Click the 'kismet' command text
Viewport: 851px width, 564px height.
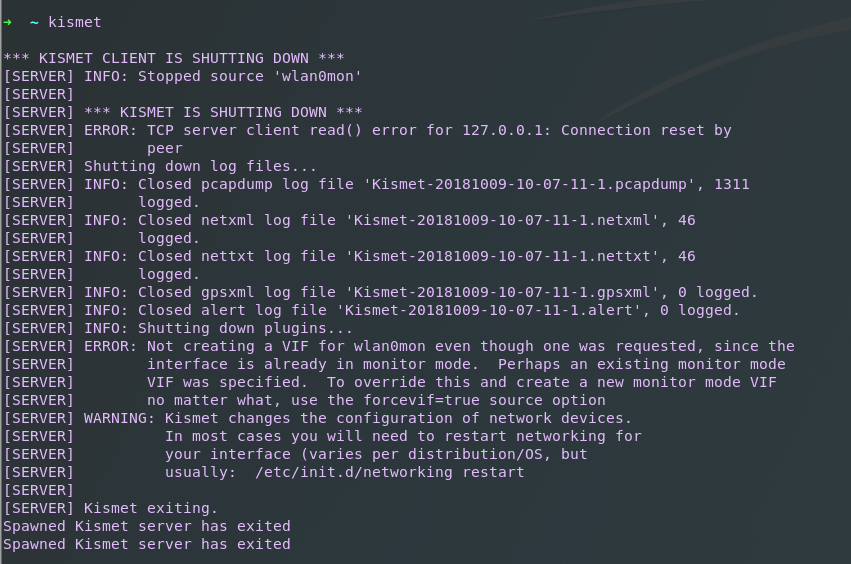(75, 22)
